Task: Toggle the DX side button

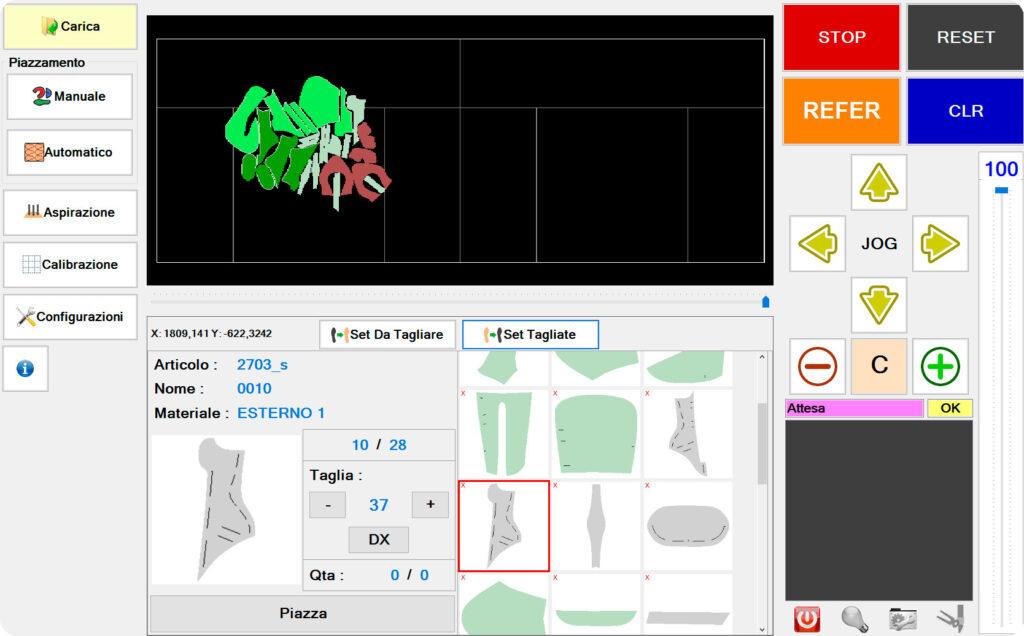Action: pyautogui.click(x=379, y=539)
